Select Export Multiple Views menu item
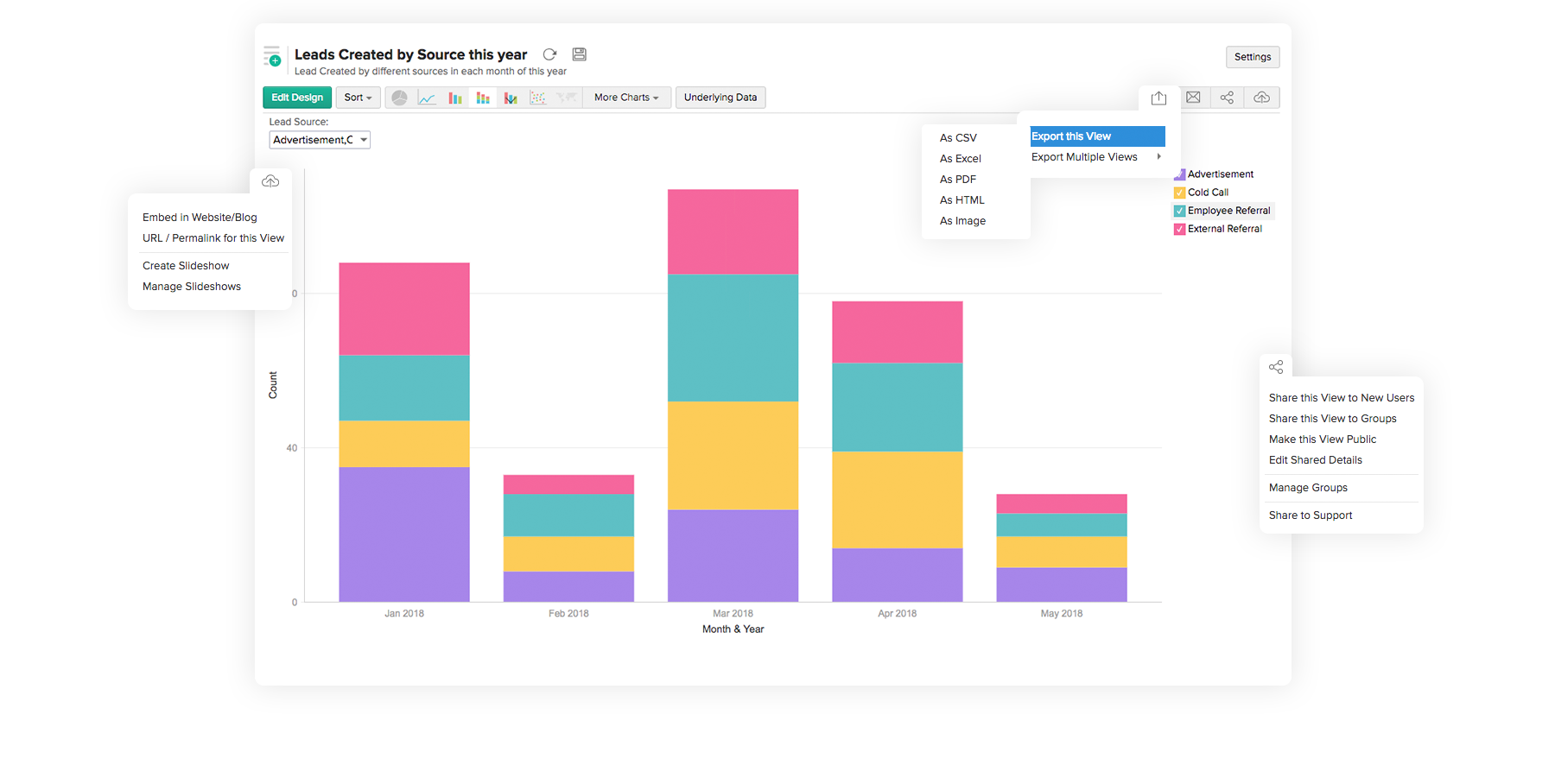Viewport: 1555px width, 784px height. [1084, 157]
